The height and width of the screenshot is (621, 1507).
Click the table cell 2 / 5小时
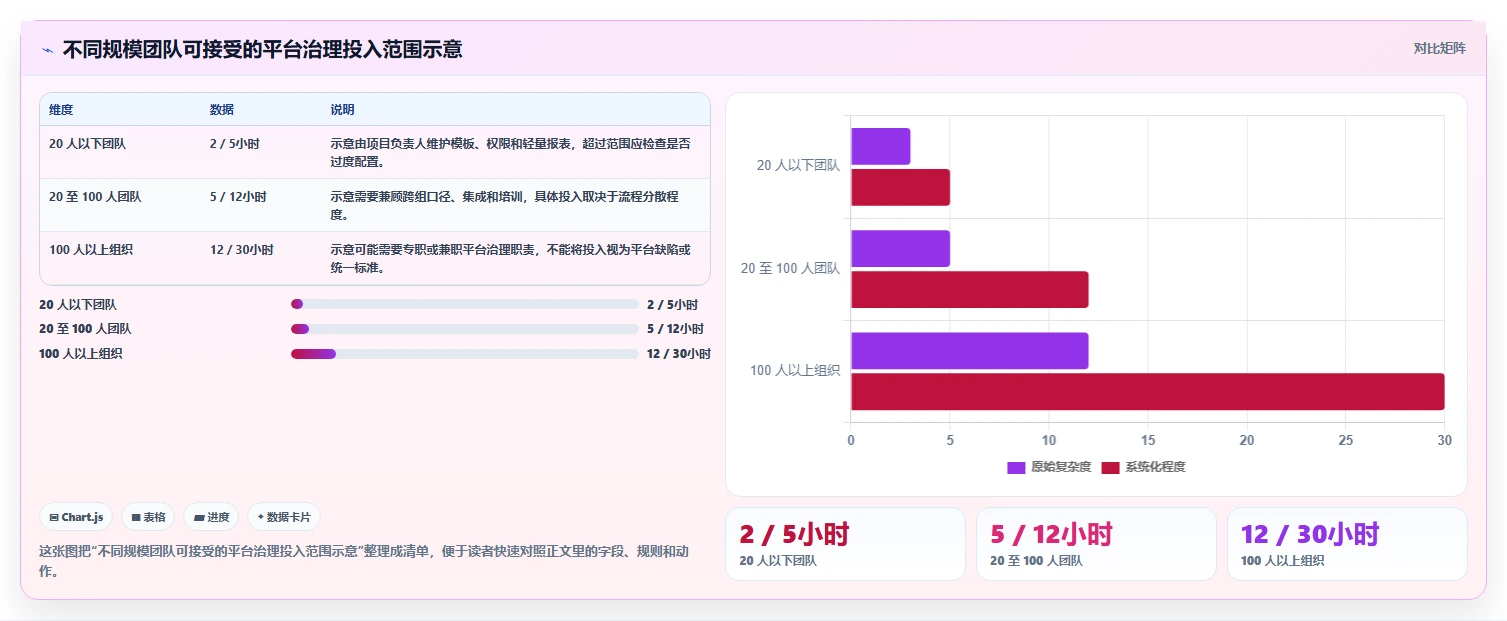(235, 144)
